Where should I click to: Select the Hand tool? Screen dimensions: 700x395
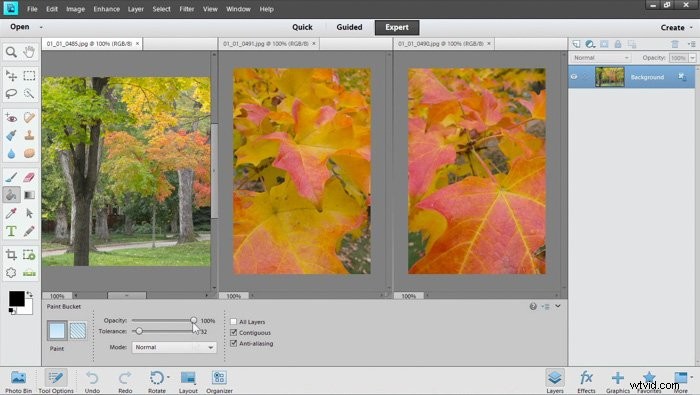click(x=29, y=52)
